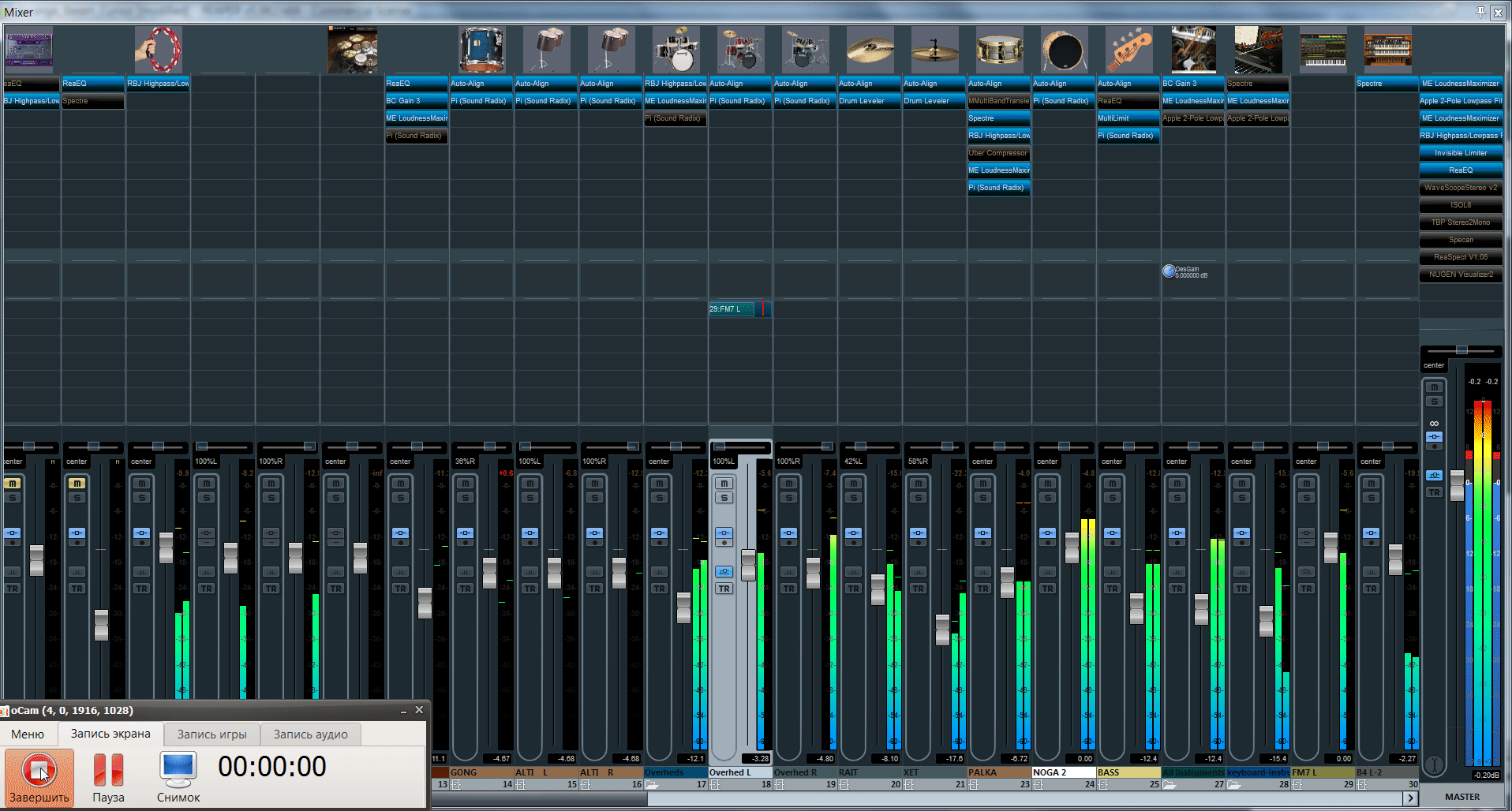Image resolution: width=1512 pixels, height=811 pixels.
Task: Mute the PALKA track
Action: pyautogui.click(x=982, y=483)
